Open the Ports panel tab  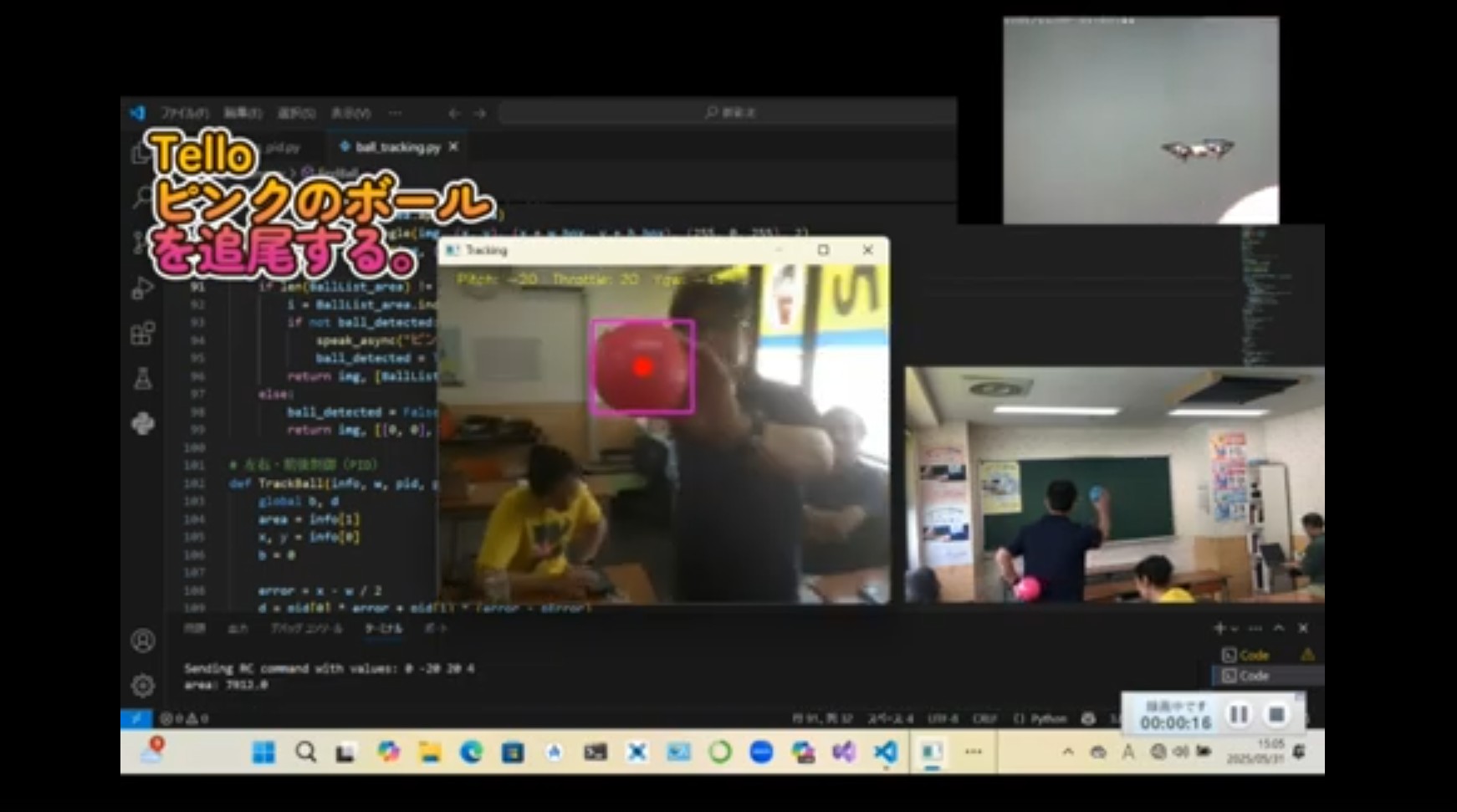click(x=435, y=628)
